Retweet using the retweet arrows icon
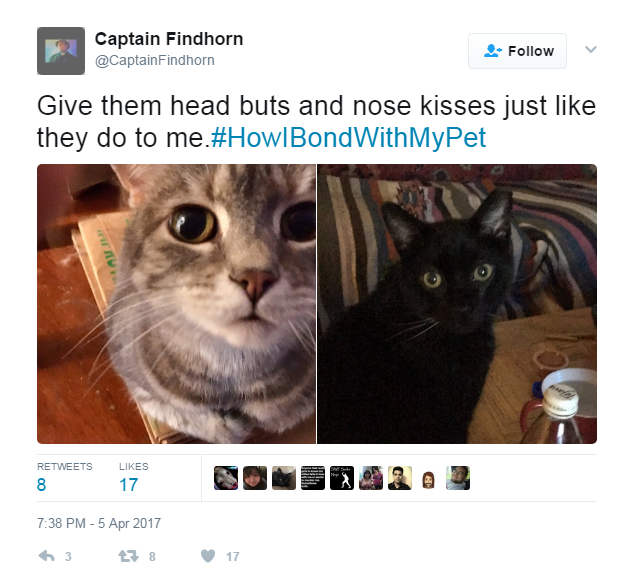634x573 pixels. tap(128, 556)
